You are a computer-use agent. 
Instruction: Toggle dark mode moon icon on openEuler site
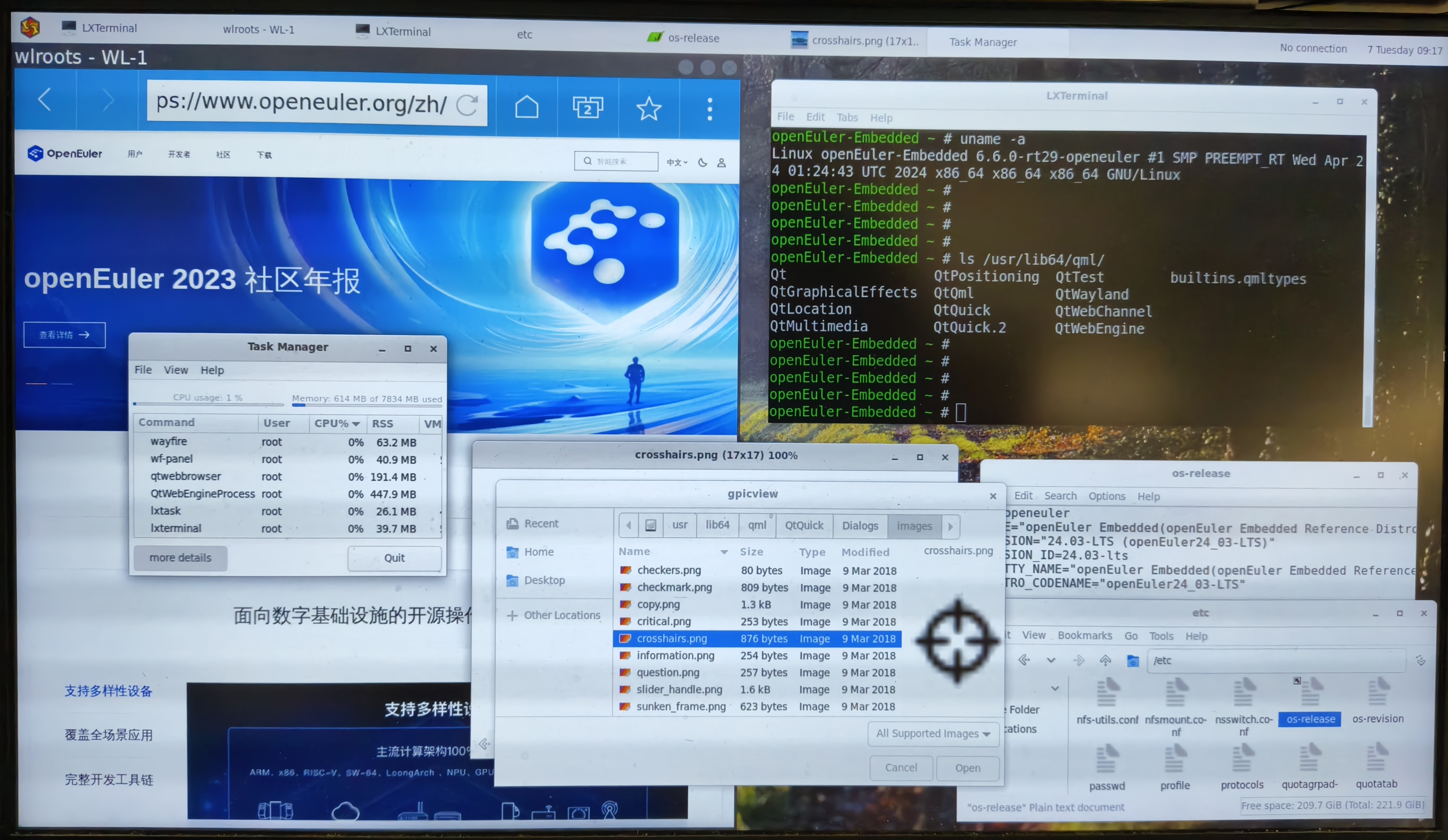[x=702, y=163]
